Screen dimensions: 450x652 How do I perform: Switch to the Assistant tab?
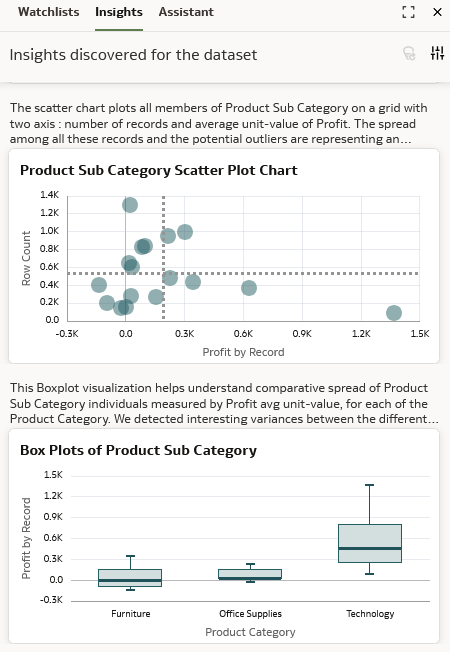click(186, 12)
